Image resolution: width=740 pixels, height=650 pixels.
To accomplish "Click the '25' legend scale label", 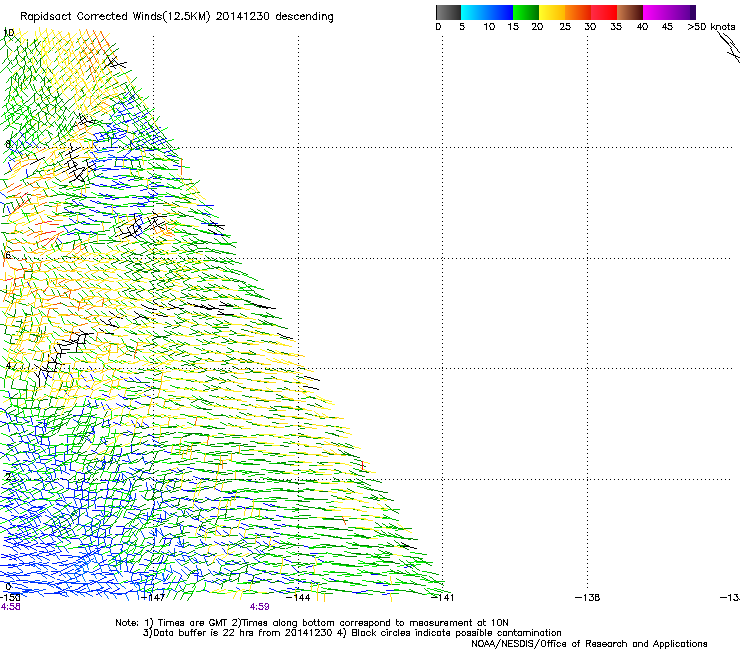I will tap(565, 27).
